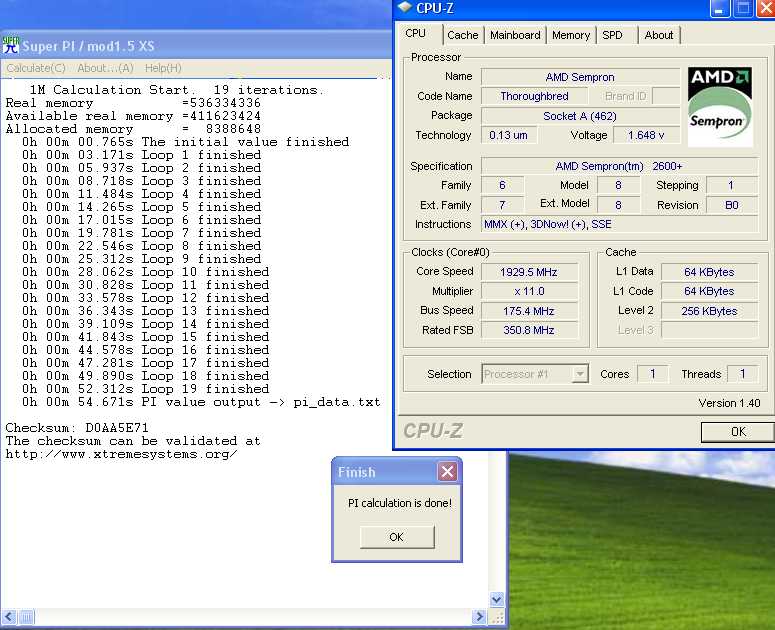Click the 'Loop 19 finished' line
This screenshot has height=630, width=775.
tap(146, 389)
